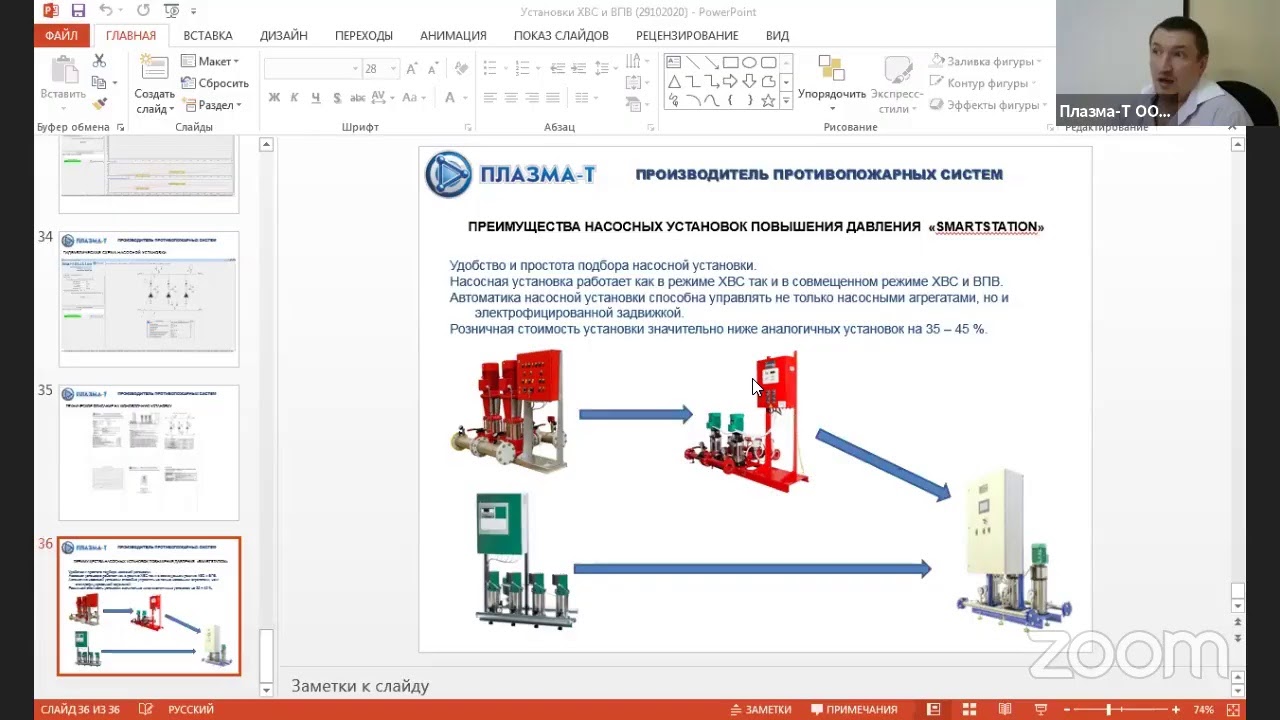This screenshot has height=720, width=1280.
Task: Click the Copy icon in clipboard group
Action: [x=99, y=82]
